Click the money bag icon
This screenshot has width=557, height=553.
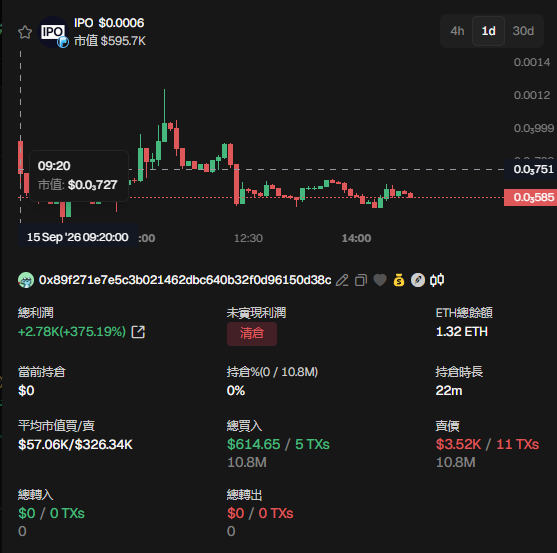click(x=399, y=280)
